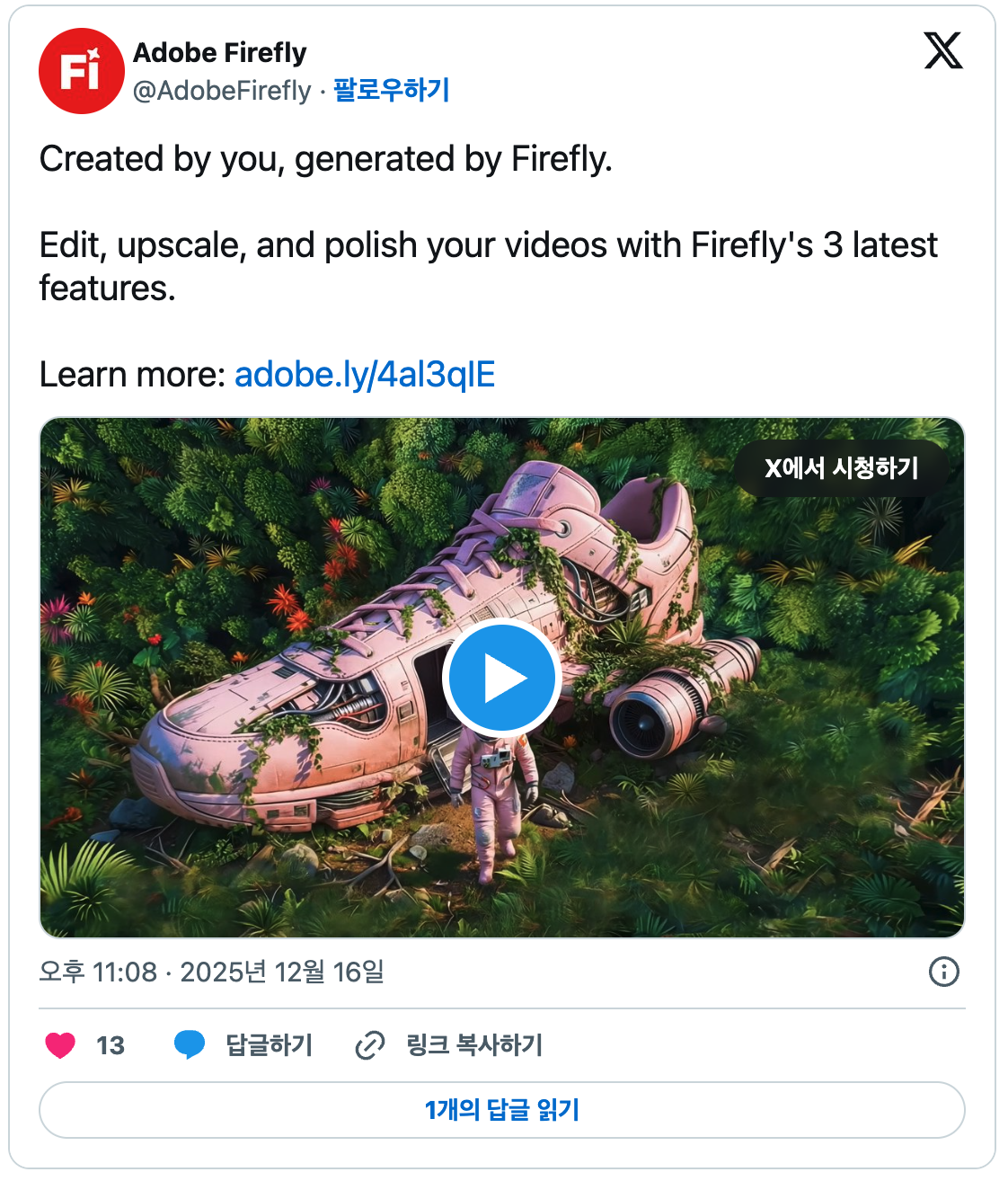Screen dimensions: 1008x1181
Task: Click the 'Created by you, generated by Firefly' text
Action: 326,159
